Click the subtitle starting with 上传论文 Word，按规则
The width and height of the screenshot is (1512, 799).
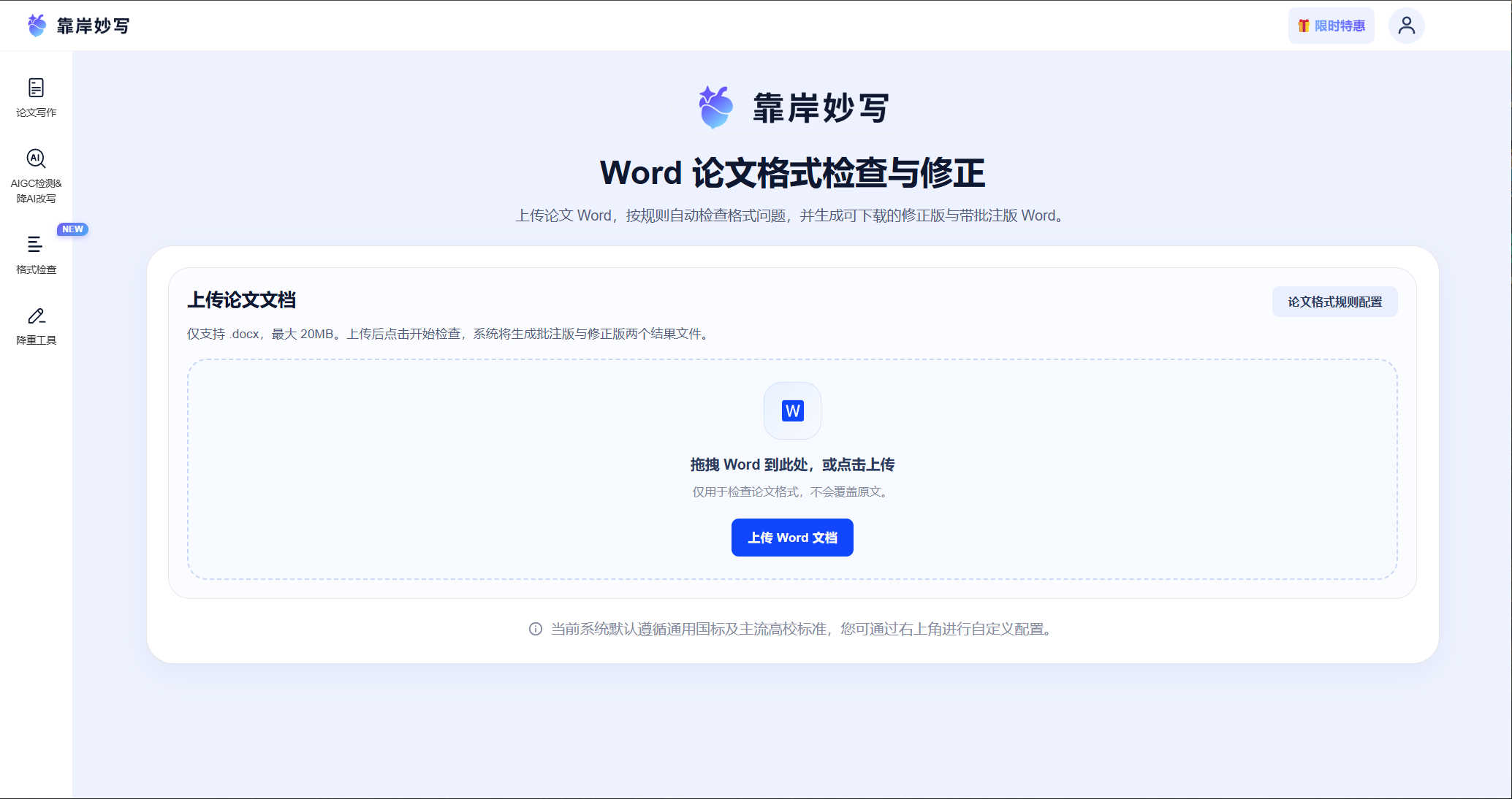tap(791, 215)
